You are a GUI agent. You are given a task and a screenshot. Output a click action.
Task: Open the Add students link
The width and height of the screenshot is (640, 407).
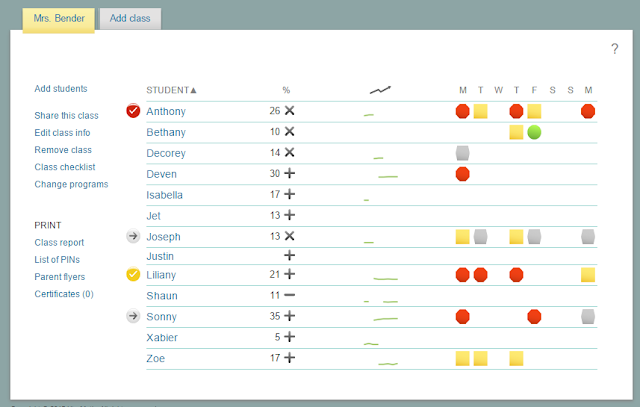pyautogui.click(x=61, y=89)
